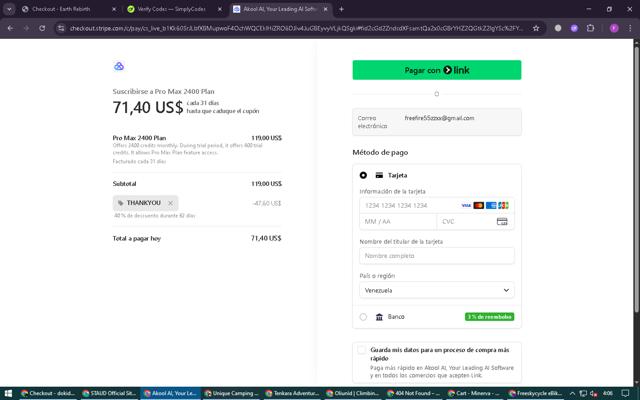
Task: Click the Subtotal label
Action: click(124, 184)
